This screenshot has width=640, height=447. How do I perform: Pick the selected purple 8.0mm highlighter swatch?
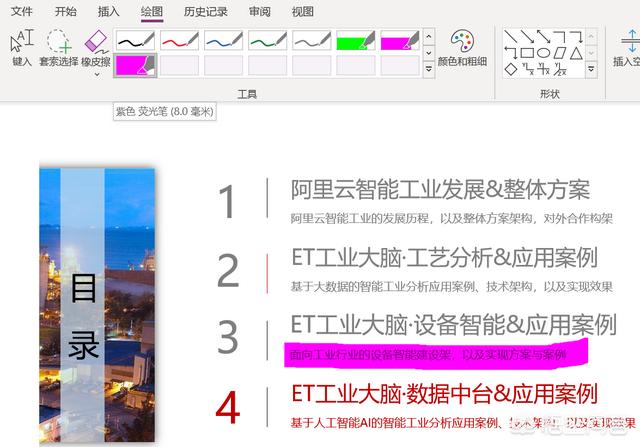pos(135,65)
